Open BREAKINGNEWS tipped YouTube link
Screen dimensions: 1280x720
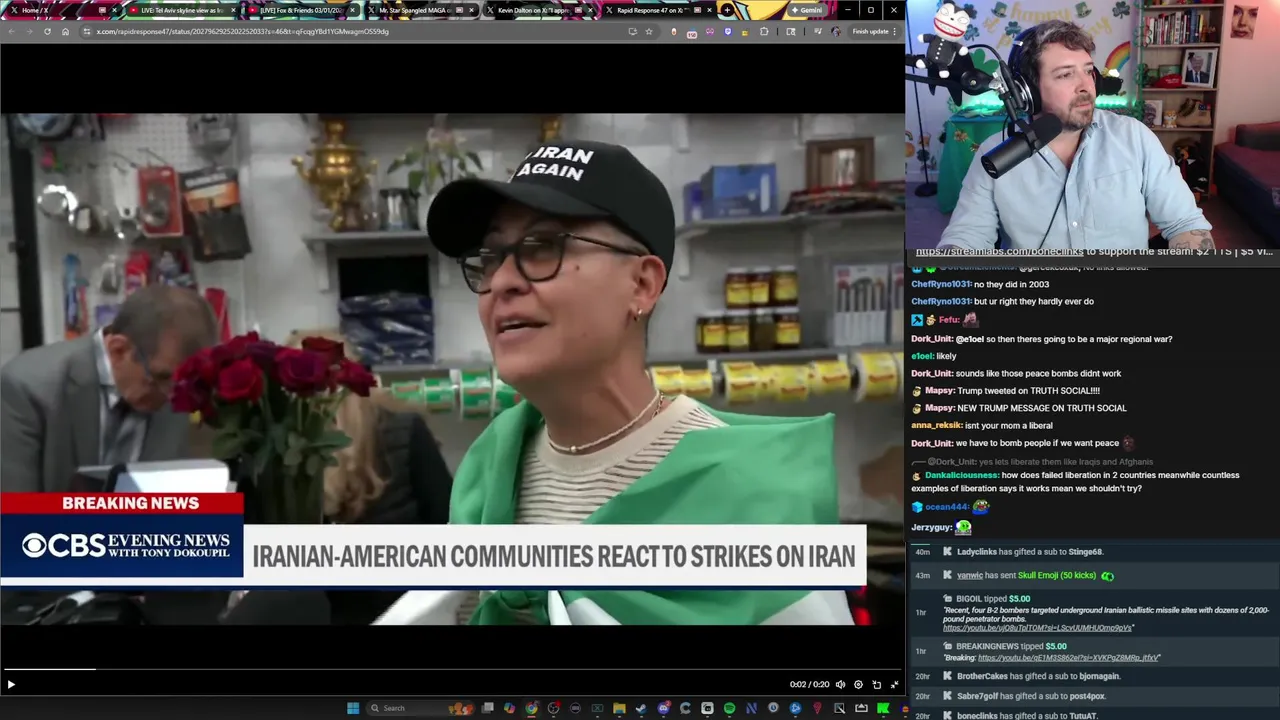pyautogui.click(x=1068, y=658)
